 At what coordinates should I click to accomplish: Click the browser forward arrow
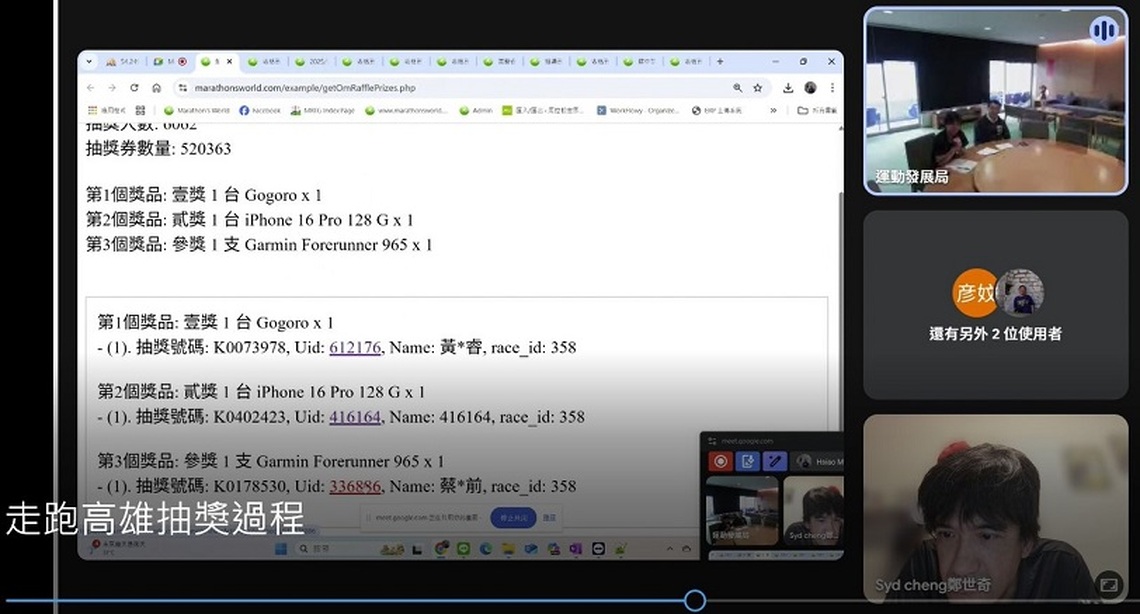pyautogui.click(x=112, y=88)
